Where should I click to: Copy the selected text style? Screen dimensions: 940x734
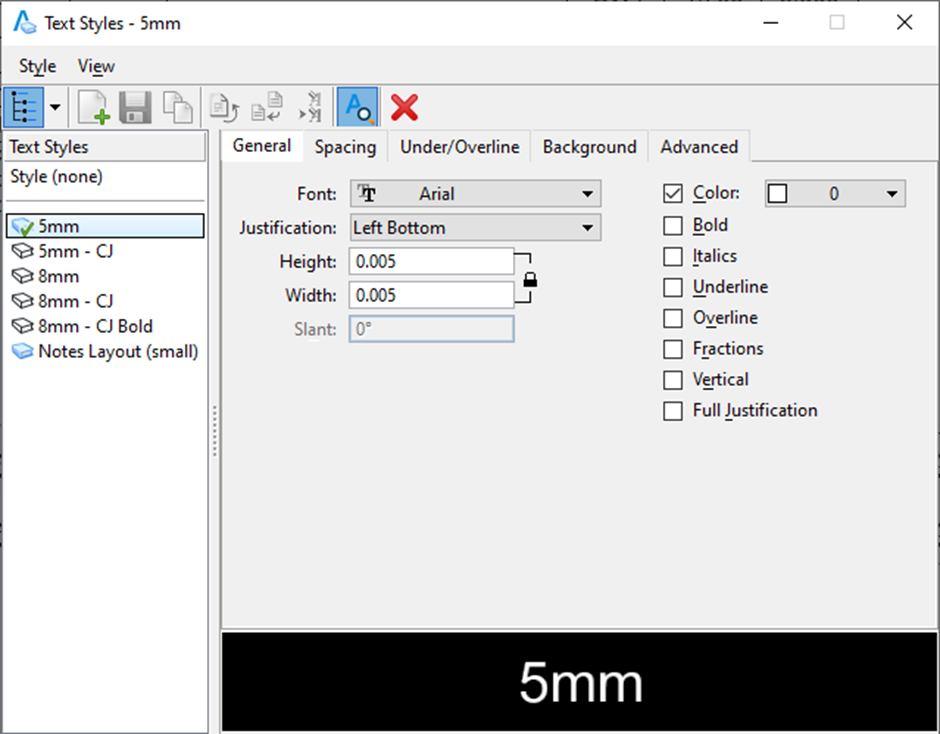coord(177,107)
